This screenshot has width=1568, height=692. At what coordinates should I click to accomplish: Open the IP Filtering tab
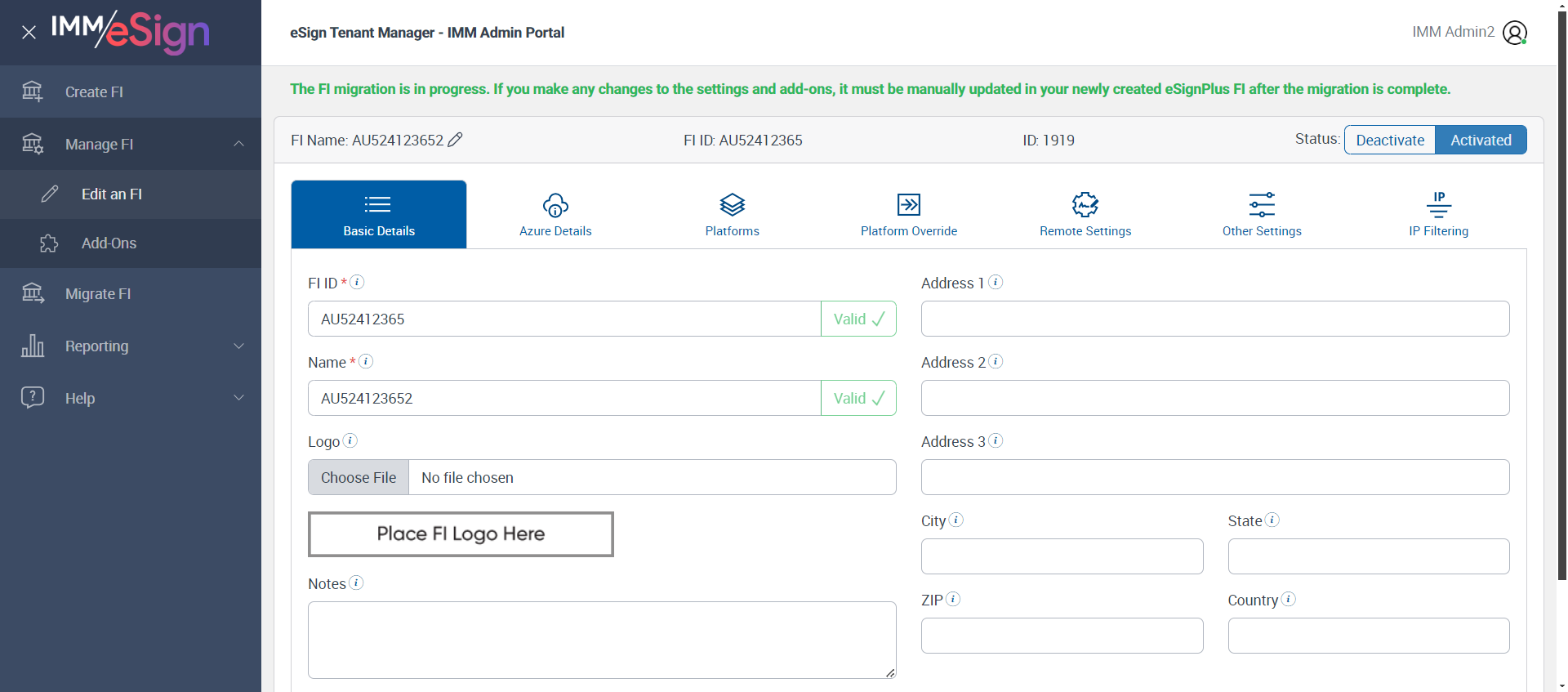[1438, 214]
